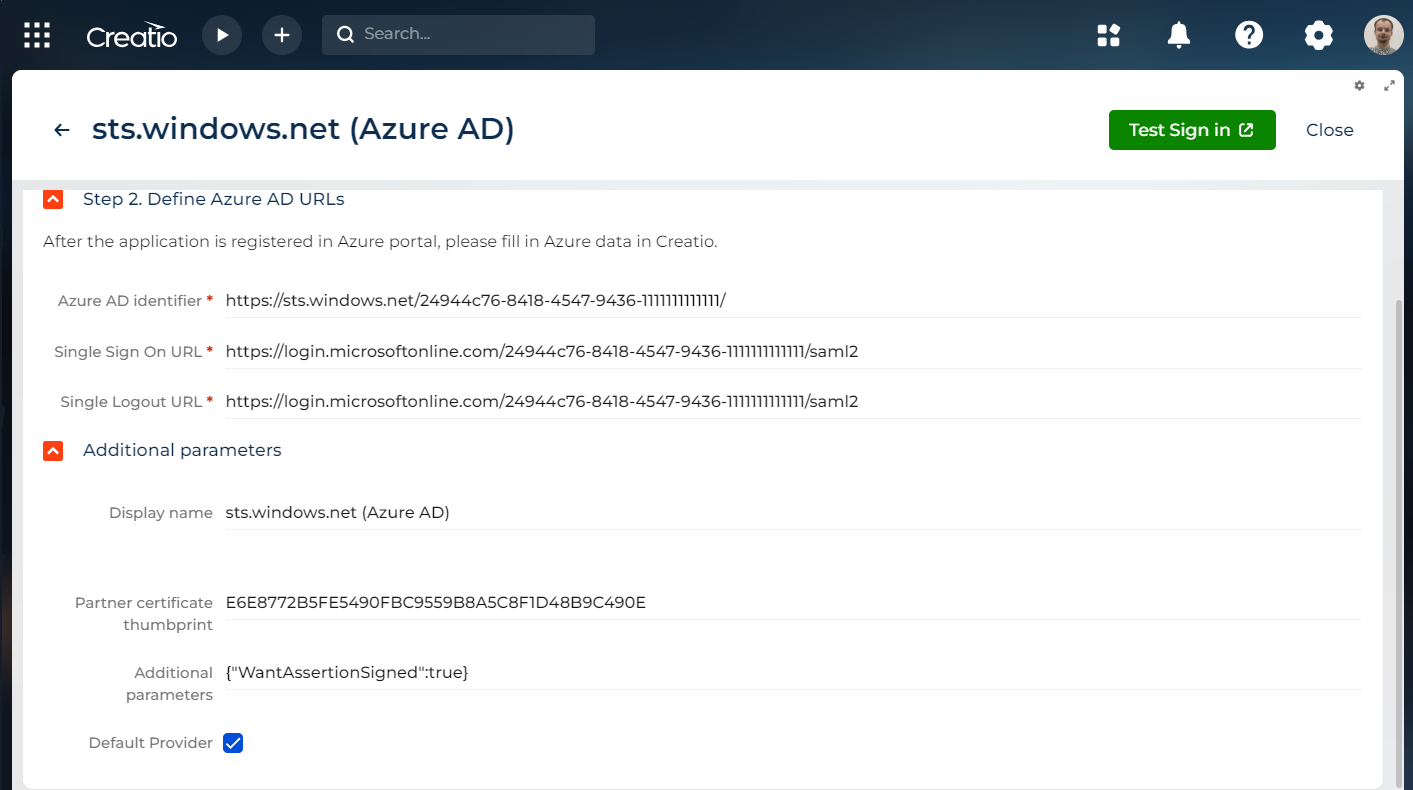The height and width of the screenshot is (790, 1413).
Task: Run a business process with play icon
Action: [222, 35]
